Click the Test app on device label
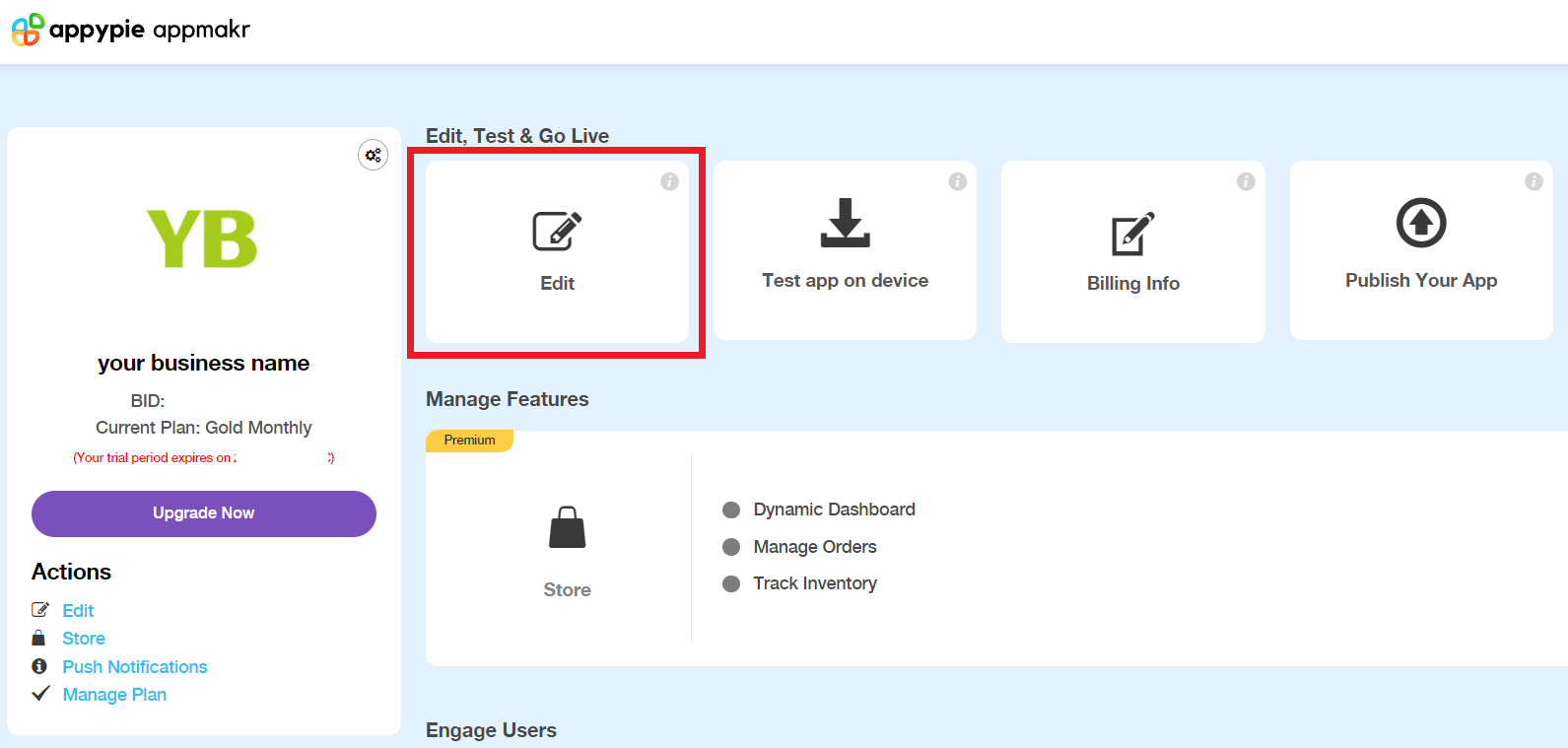Screen dimensions: 1568x748 click(x=845, y=281)
